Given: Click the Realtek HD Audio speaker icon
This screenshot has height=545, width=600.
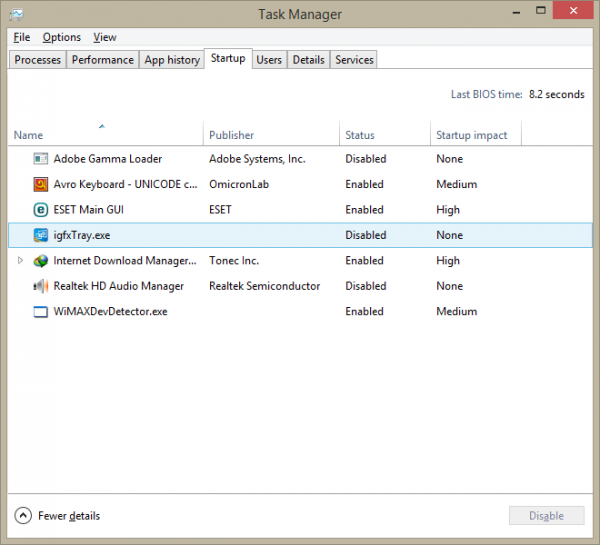Looking at the screenshot, I should pos(41,286).
